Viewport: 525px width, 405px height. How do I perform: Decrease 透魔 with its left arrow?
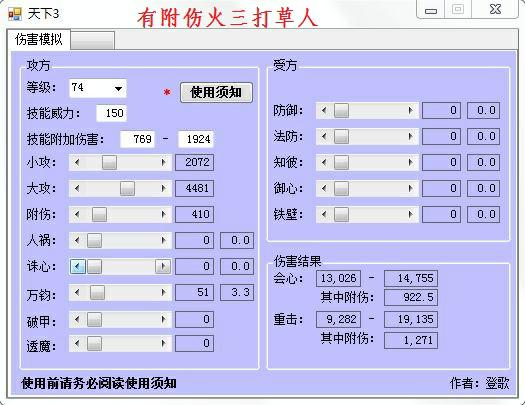[77, 343]
